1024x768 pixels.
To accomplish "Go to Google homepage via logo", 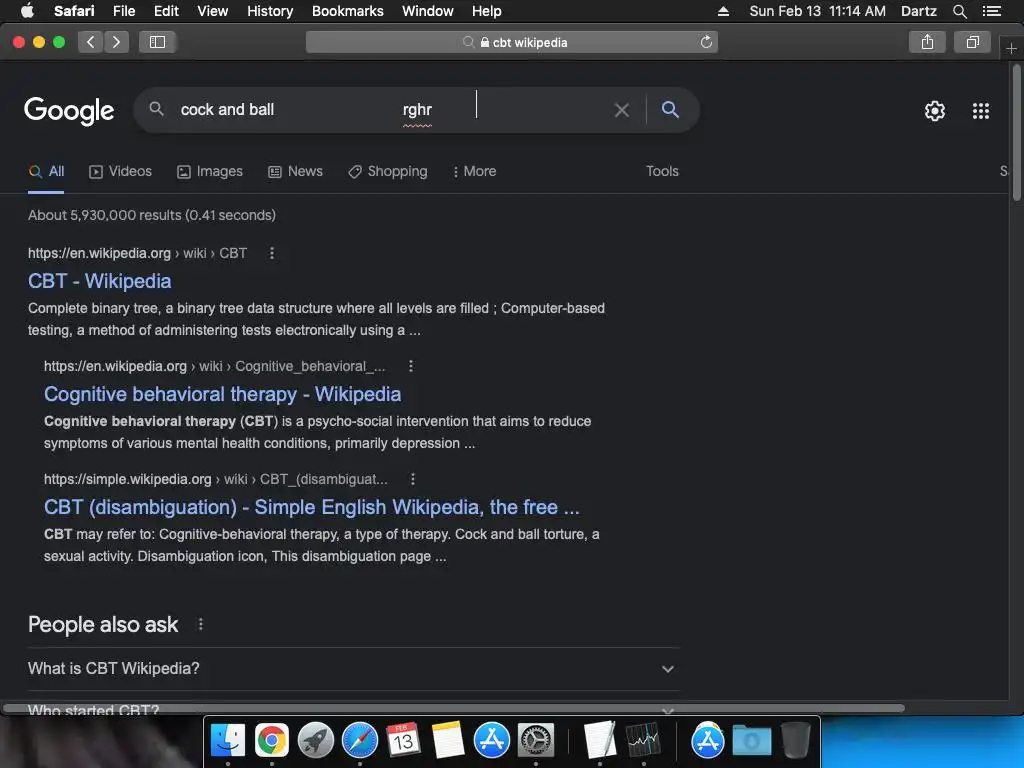I will [x=69, y=110].
